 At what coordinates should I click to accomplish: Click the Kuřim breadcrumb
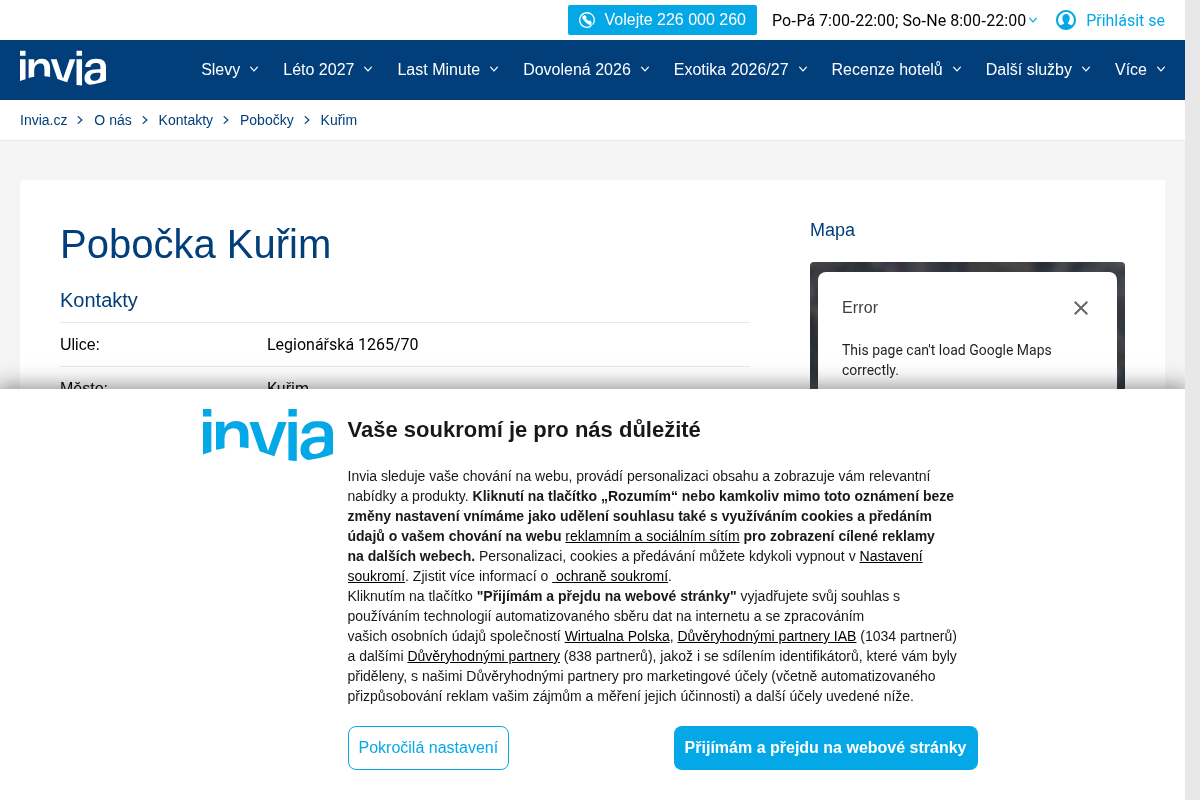click(x=339, y=120)
